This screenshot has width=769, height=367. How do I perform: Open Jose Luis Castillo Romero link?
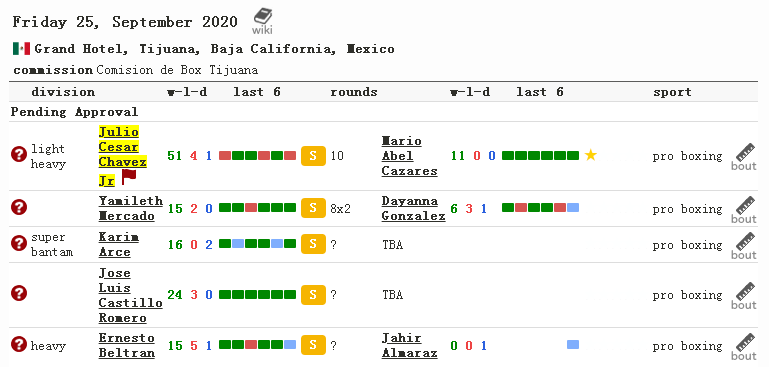pyautogui.click(x=130, y=295)
